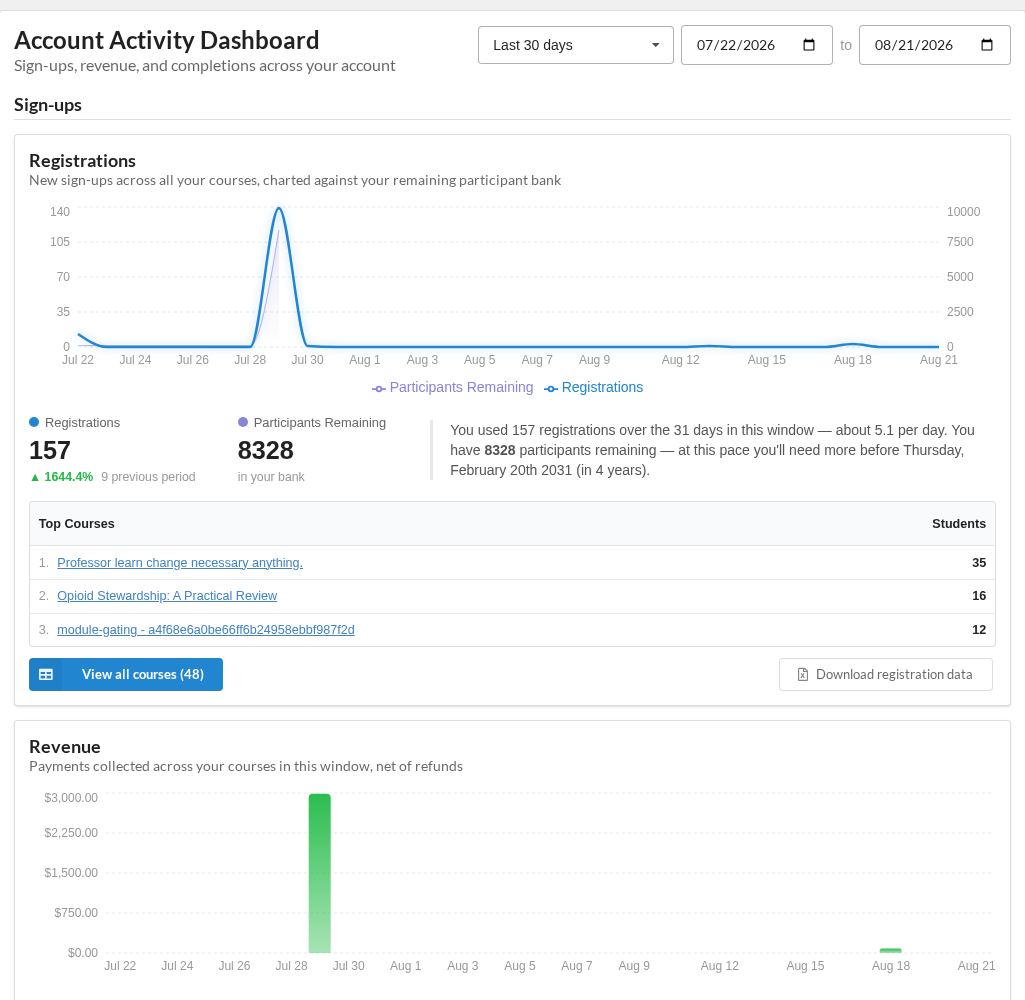
Task: Click the Registrations card heading
Action: click(x=82, y=161)
